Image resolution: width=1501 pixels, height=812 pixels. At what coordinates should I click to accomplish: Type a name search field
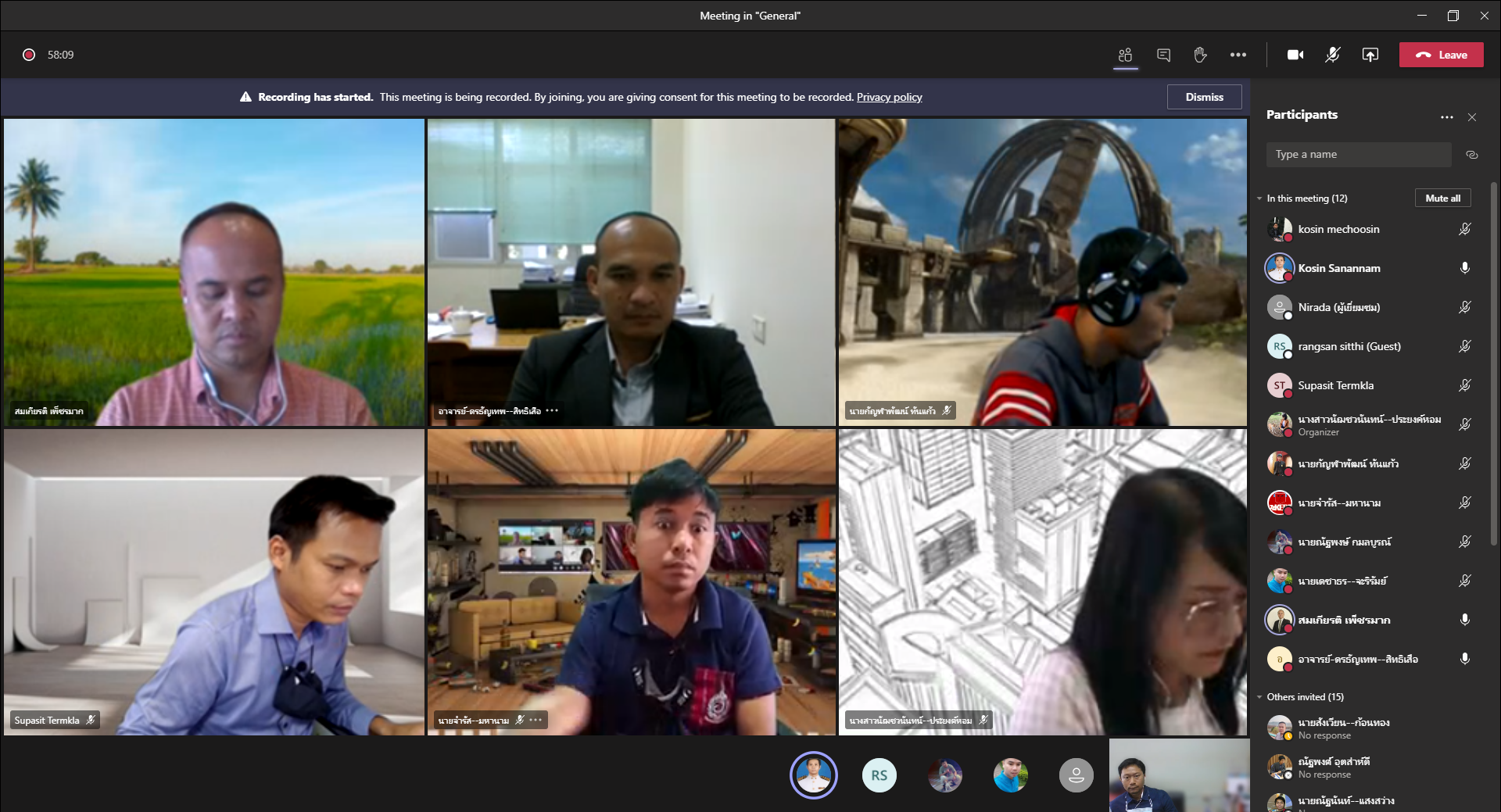point(1358,155)
